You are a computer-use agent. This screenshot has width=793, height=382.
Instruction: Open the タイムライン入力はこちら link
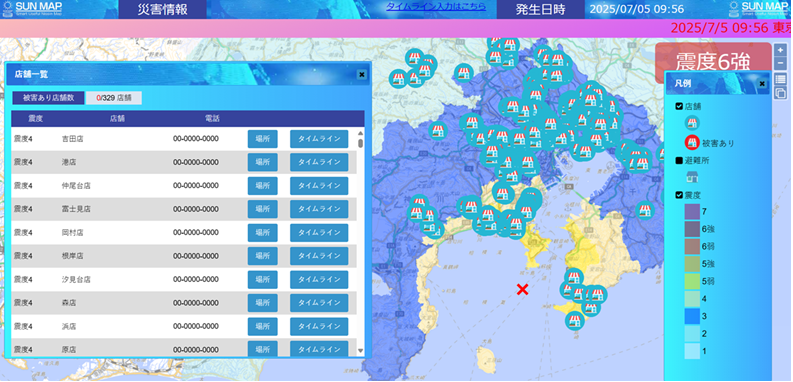[x=436, y=7]
